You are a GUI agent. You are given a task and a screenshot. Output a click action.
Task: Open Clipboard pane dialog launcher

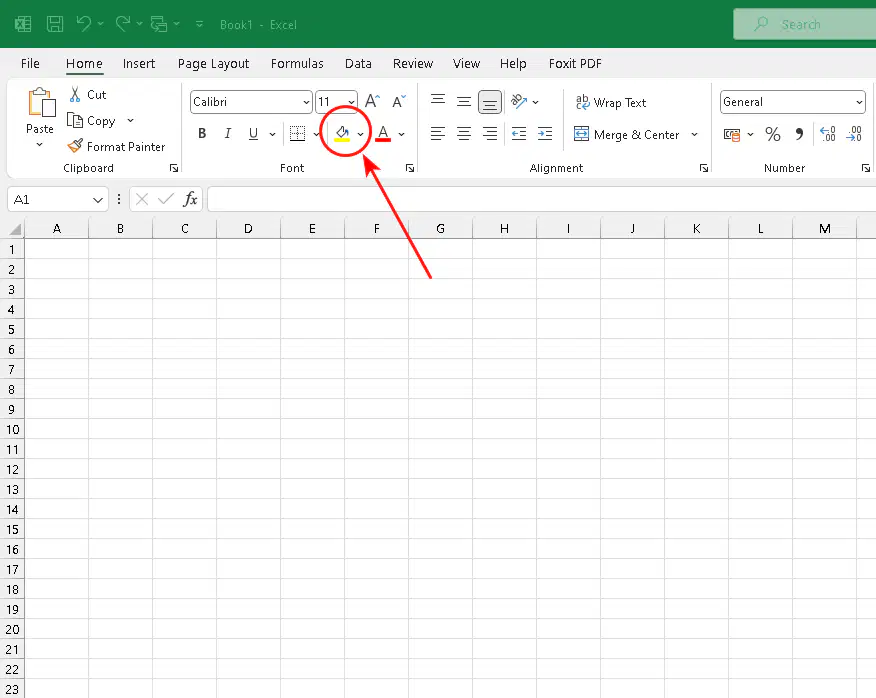[x=174, y=168]
